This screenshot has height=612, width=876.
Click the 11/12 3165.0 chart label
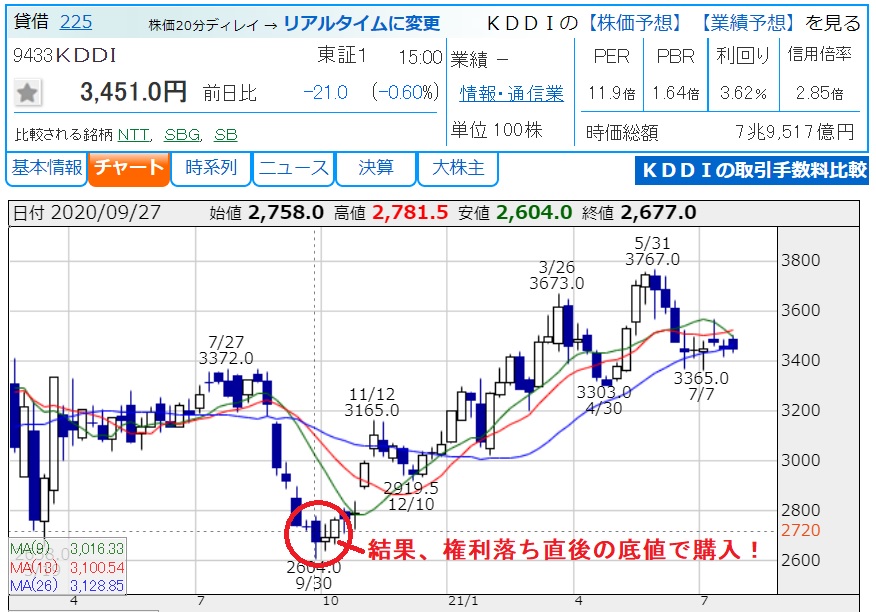[372, 403]
